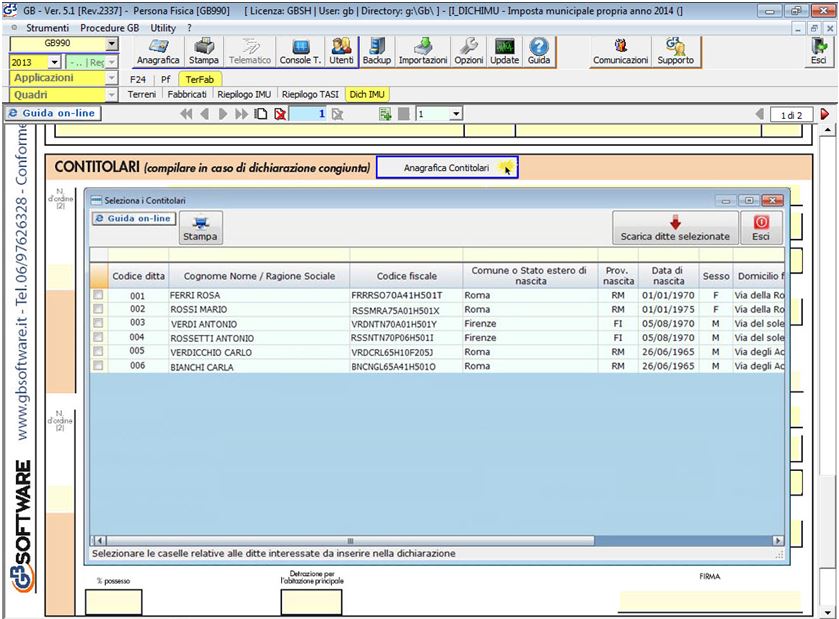Open Guida on-line in main navigation bar
This screenshot has height=619, width=839.
pos(53,113)
